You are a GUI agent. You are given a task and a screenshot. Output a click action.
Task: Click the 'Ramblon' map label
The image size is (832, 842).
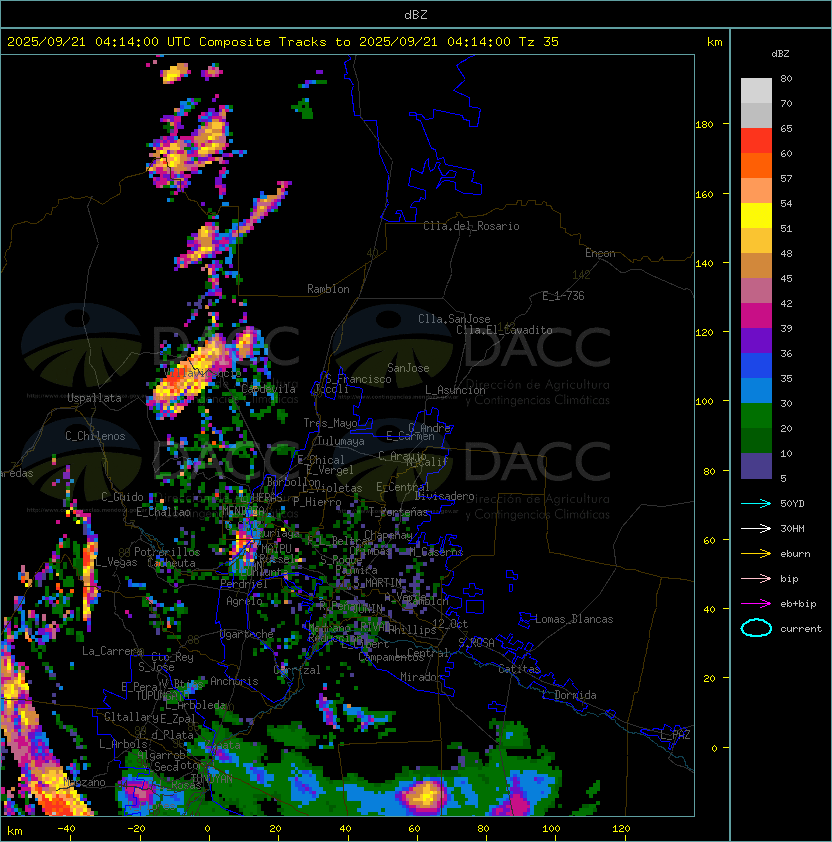328,289
